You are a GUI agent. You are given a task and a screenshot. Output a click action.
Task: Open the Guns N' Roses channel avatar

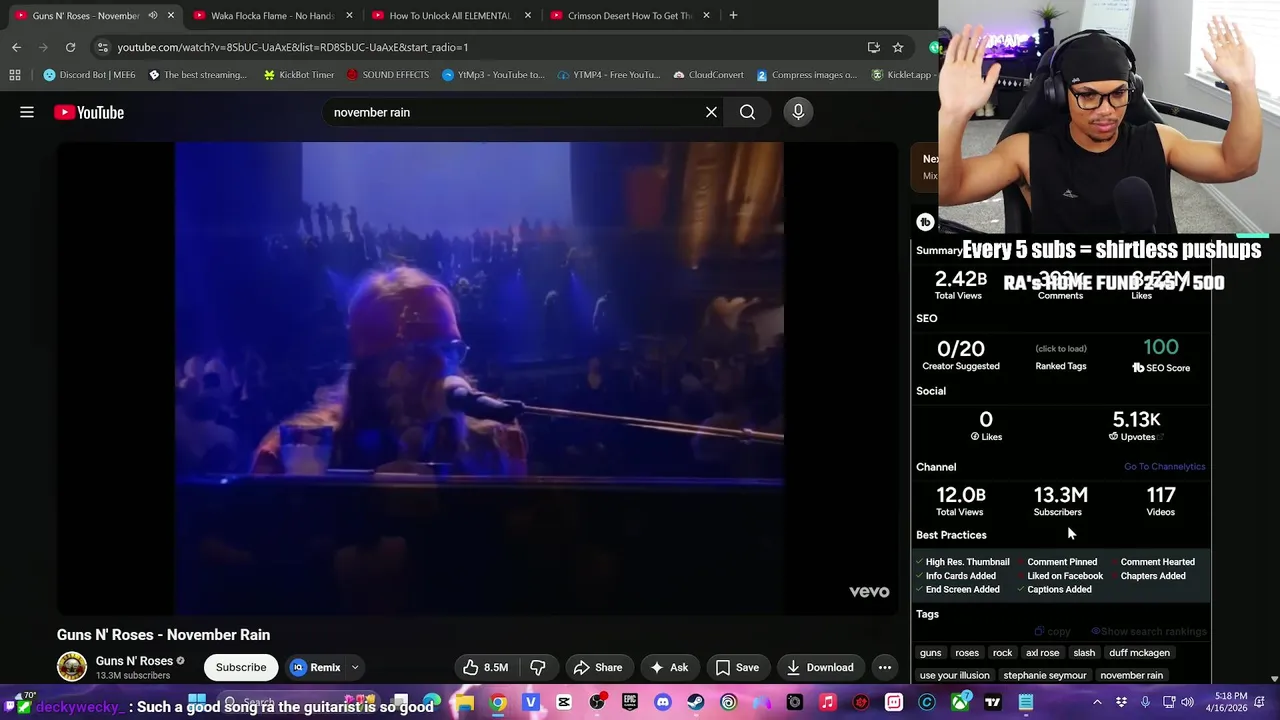(72, 667)
